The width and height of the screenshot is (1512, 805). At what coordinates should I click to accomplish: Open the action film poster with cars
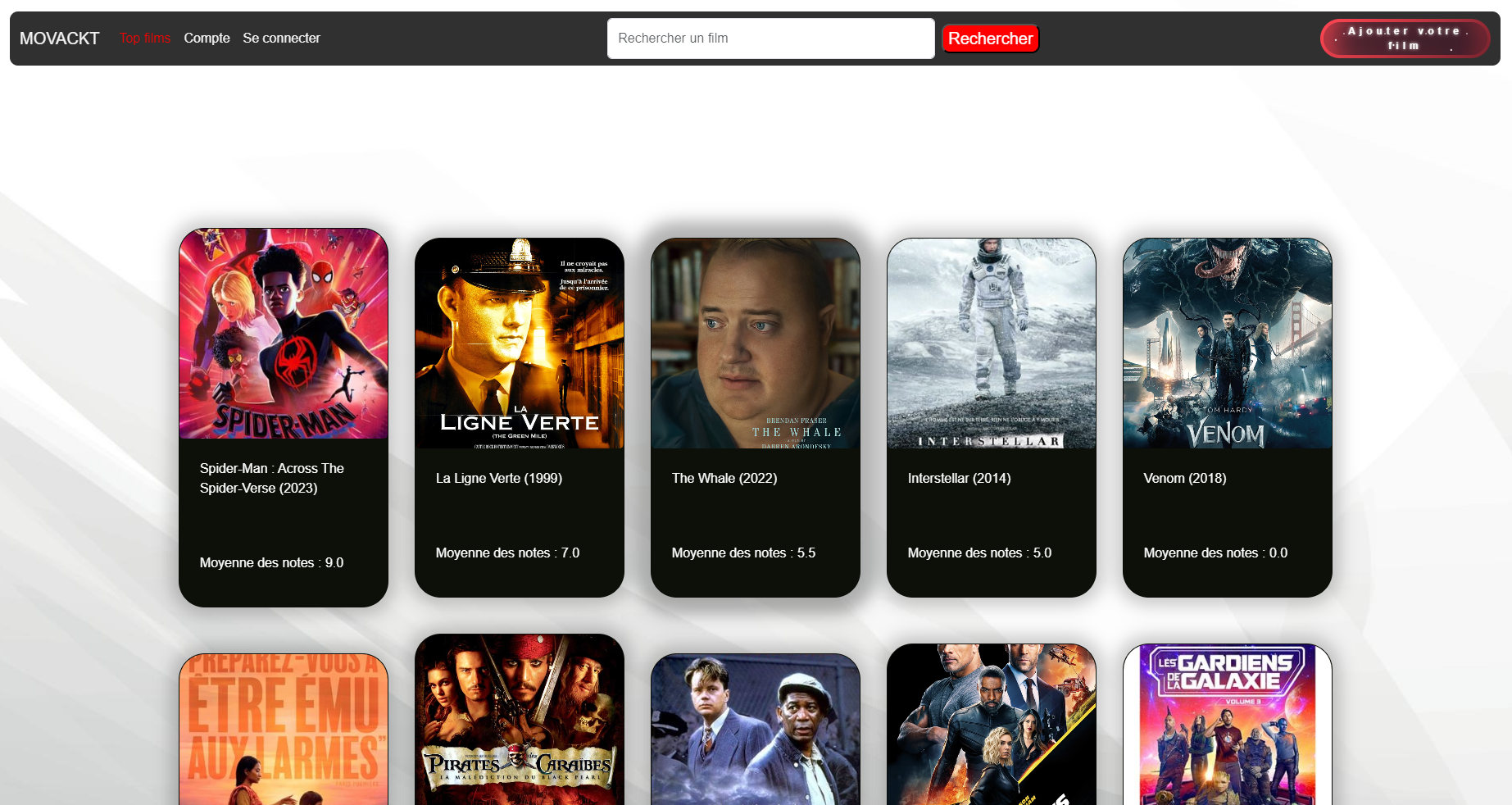(x=992, y=725)
